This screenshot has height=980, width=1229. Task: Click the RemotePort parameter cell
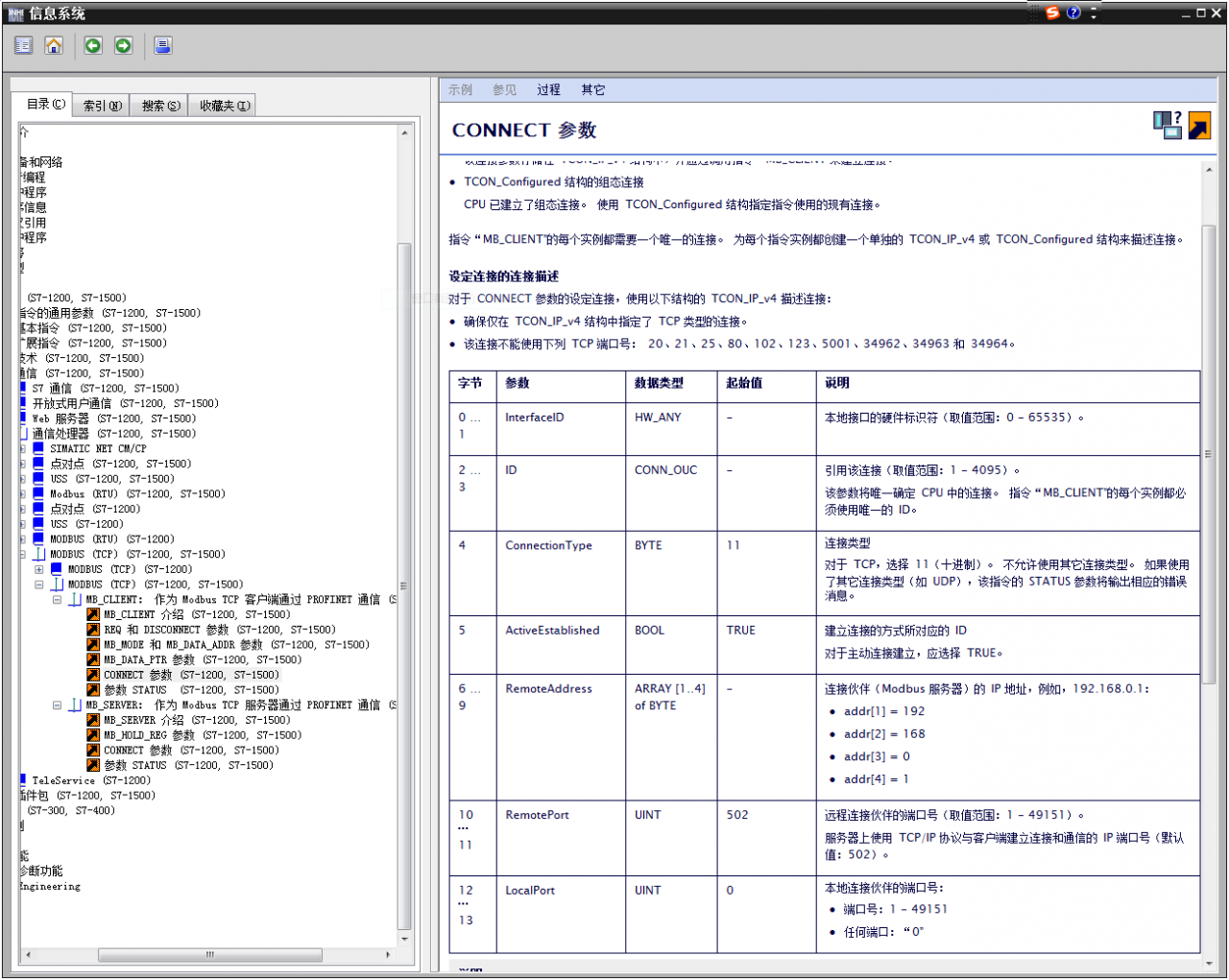click(x=562, y=837)
